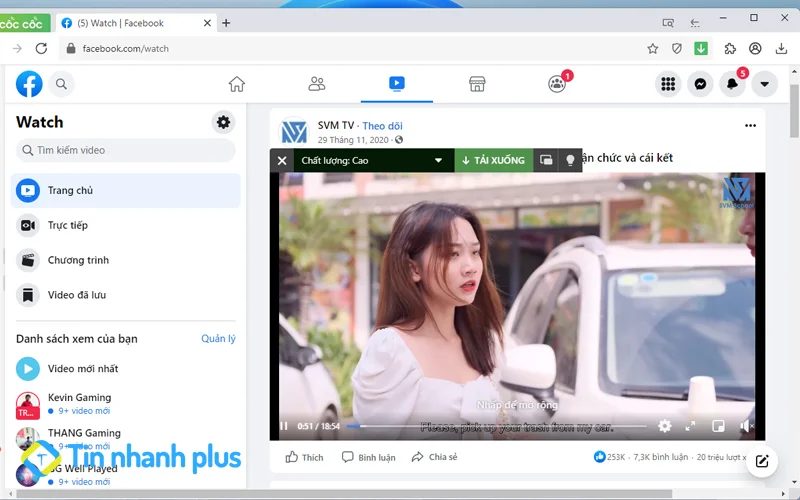Click the green download extension icon
800x500 pixels.
[701, 48]
